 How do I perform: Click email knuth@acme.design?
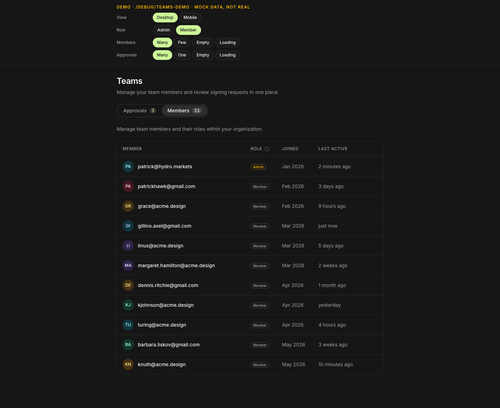pos(162,364)
